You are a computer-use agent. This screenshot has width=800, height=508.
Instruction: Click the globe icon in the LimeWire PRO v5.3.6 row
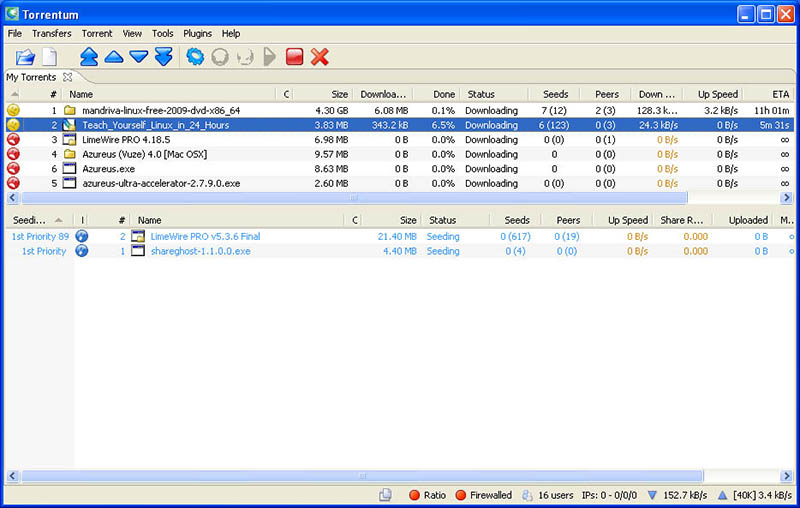point(82,236)
